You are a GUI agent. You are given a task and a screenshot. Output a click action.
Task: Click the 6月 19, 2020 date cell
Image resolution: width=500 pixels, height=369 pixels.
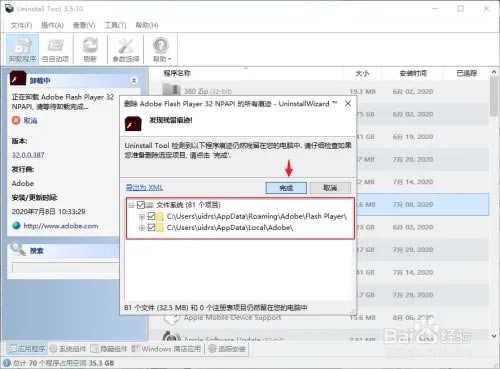tap(413, 137)
